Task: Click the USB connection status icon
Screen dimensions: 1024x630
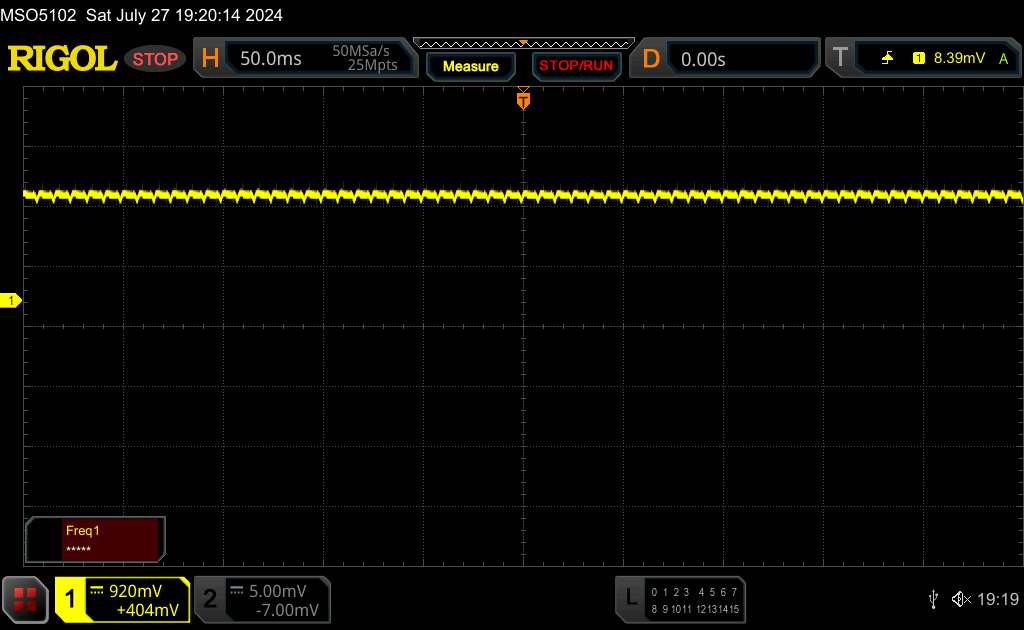Action: (933, 598)
